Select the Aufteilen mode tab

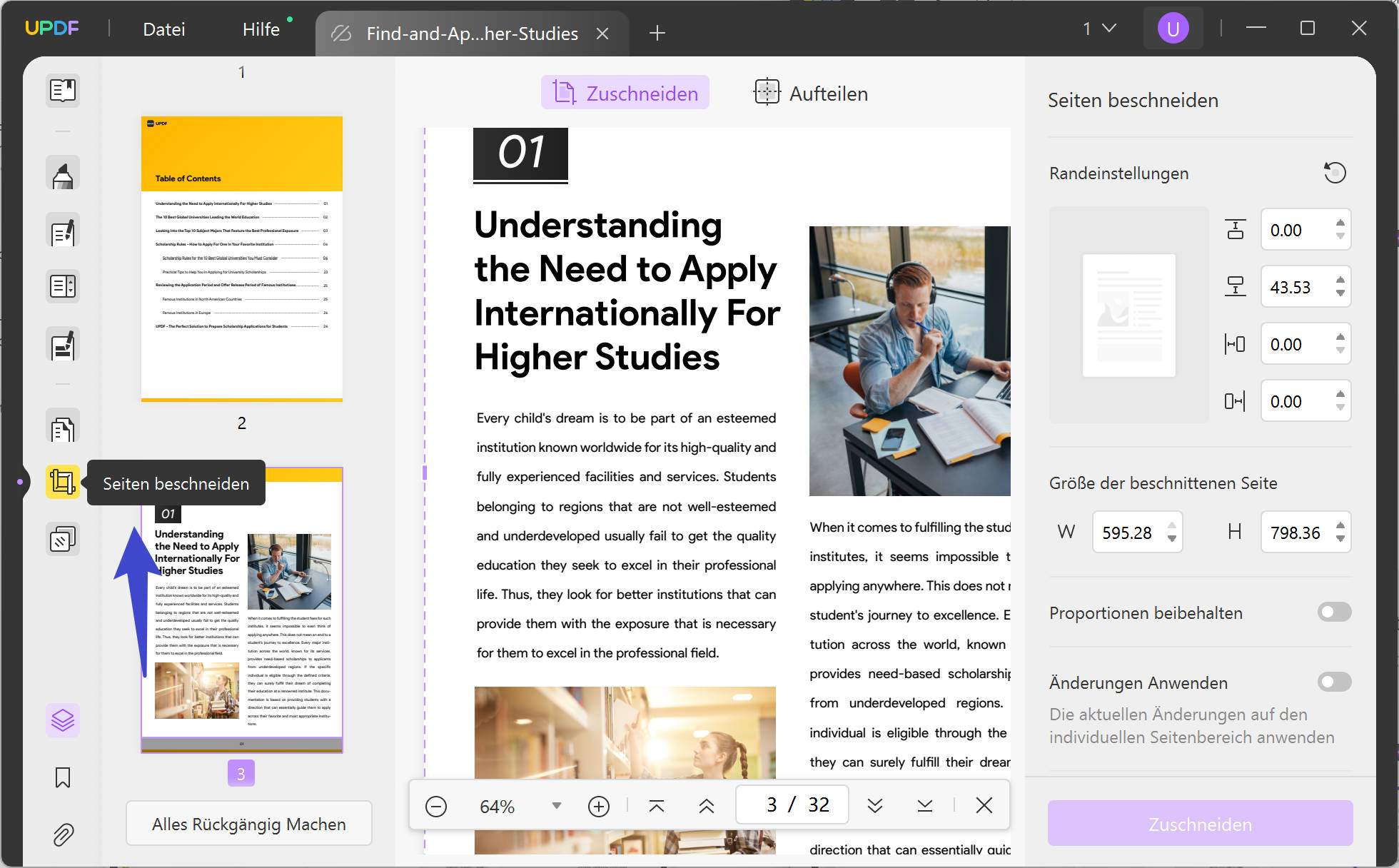click(x=811, y=93)
